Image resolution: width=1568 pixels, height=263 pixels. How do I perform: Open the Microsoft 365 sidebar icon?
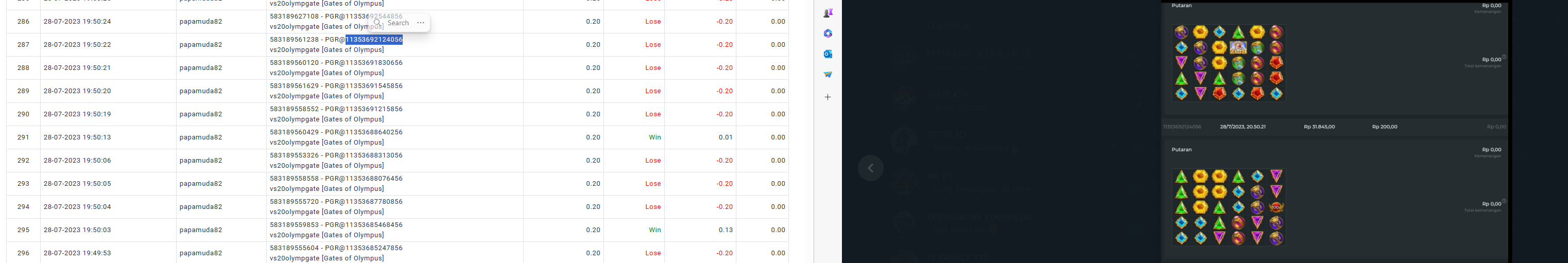(828, 33)
